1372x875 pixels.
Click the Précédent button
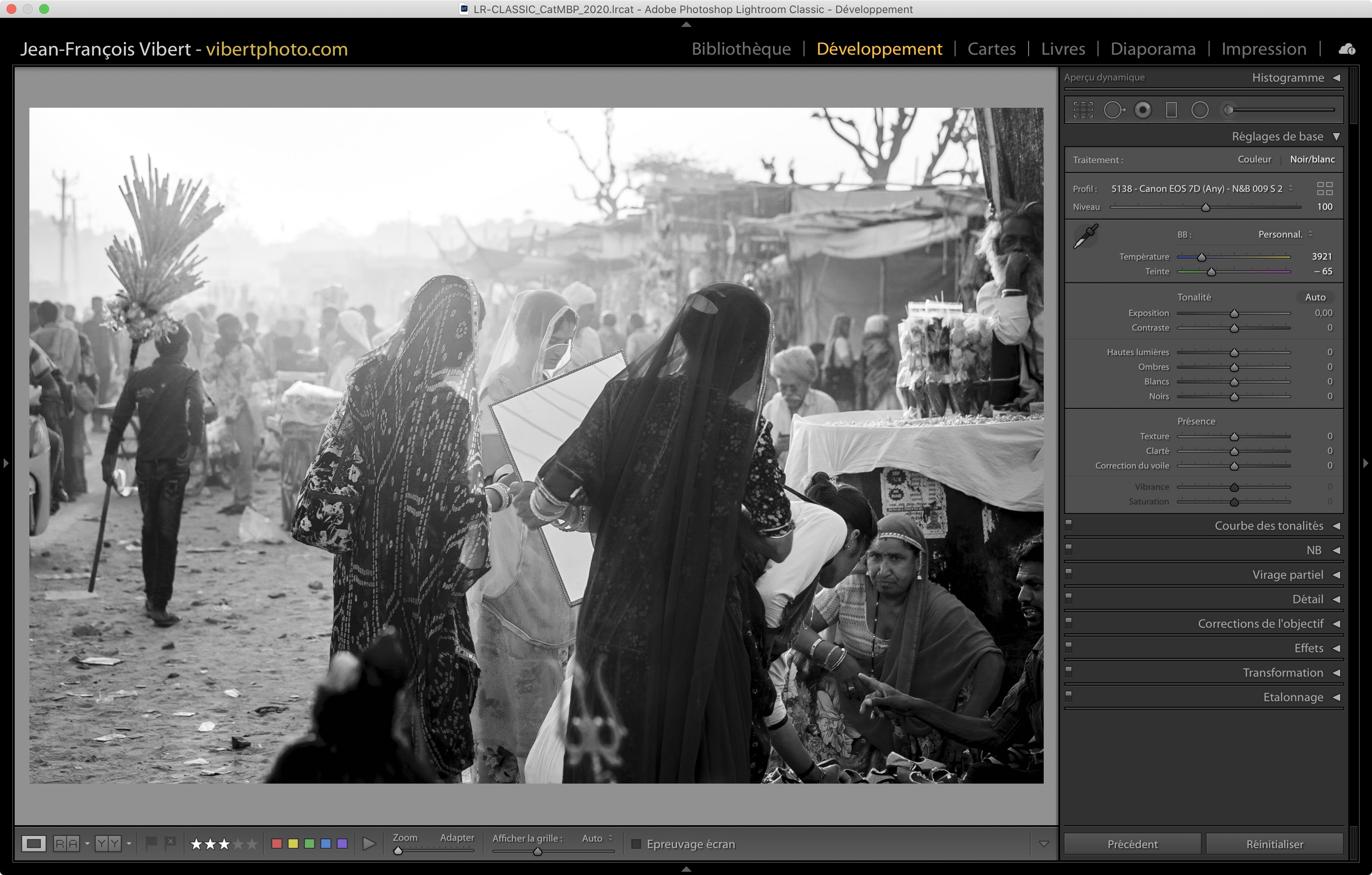tap(1132, 844)
